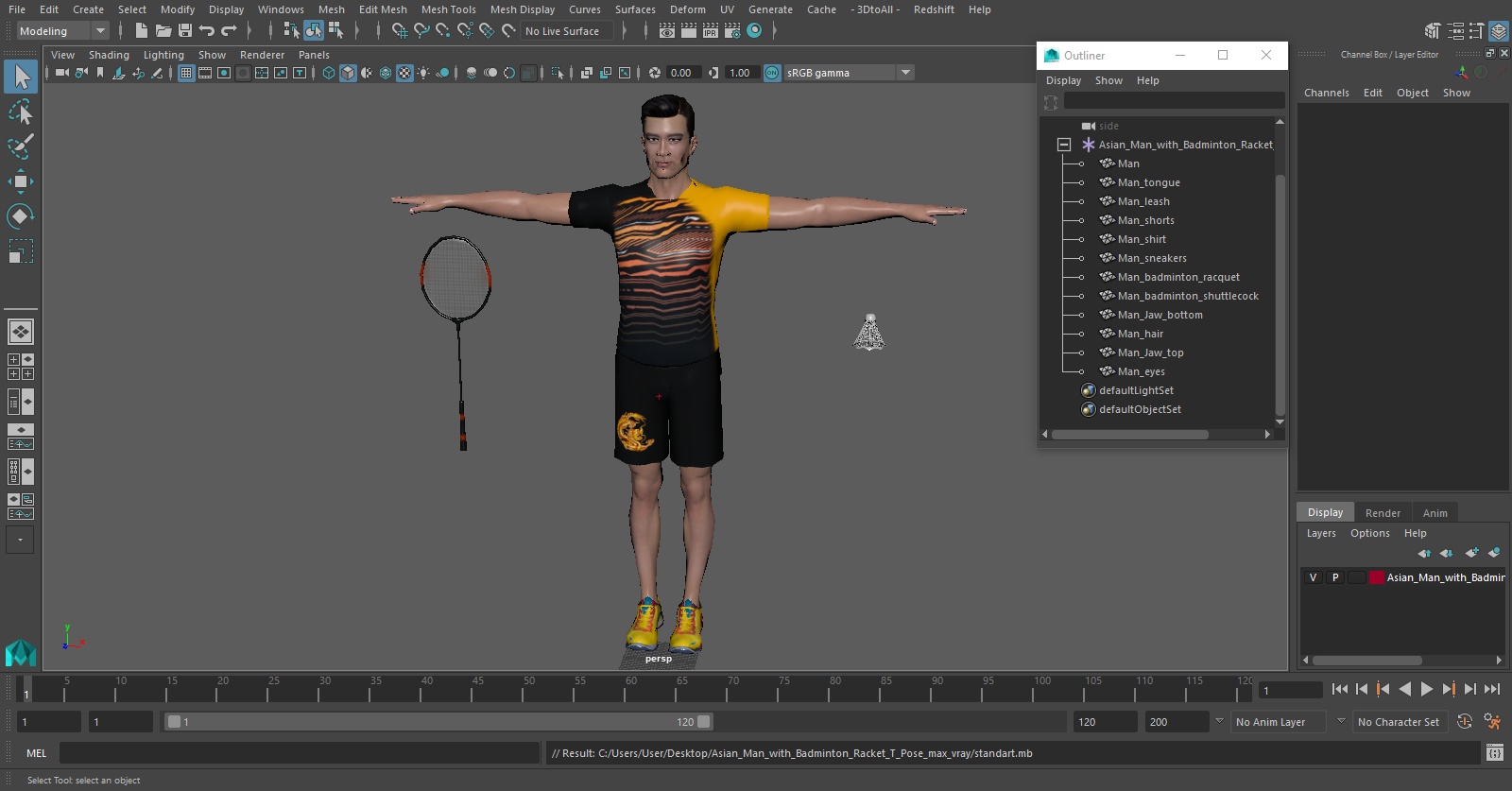The height and width of the screenshot is (791, 1512).
Task: Open viewport Panels menu
Action: coord(314,55)
